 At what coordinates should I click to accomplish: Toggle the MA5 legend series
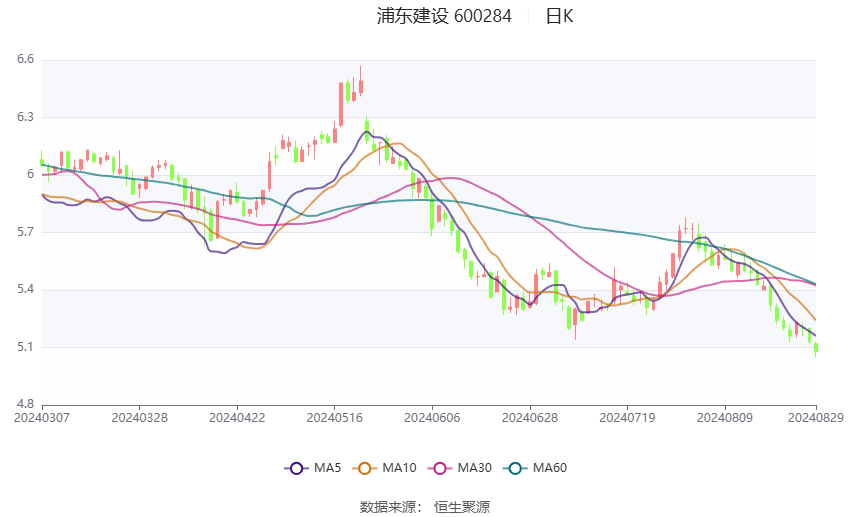click(313, 468)
